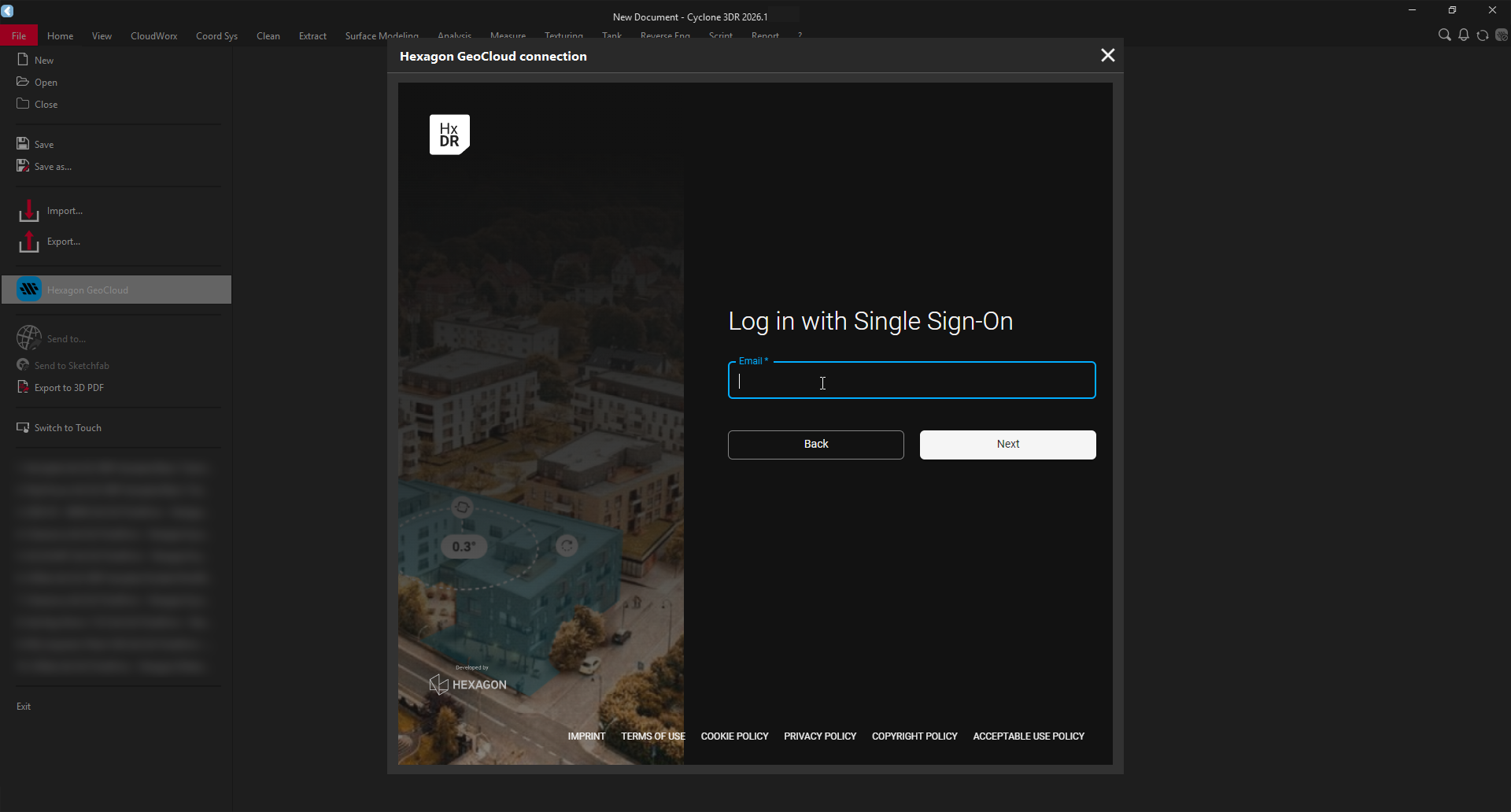Minimize the Cyclone 3DR window
The width and height of the screenshot is (1511, 812).
tap(1413, 10)
